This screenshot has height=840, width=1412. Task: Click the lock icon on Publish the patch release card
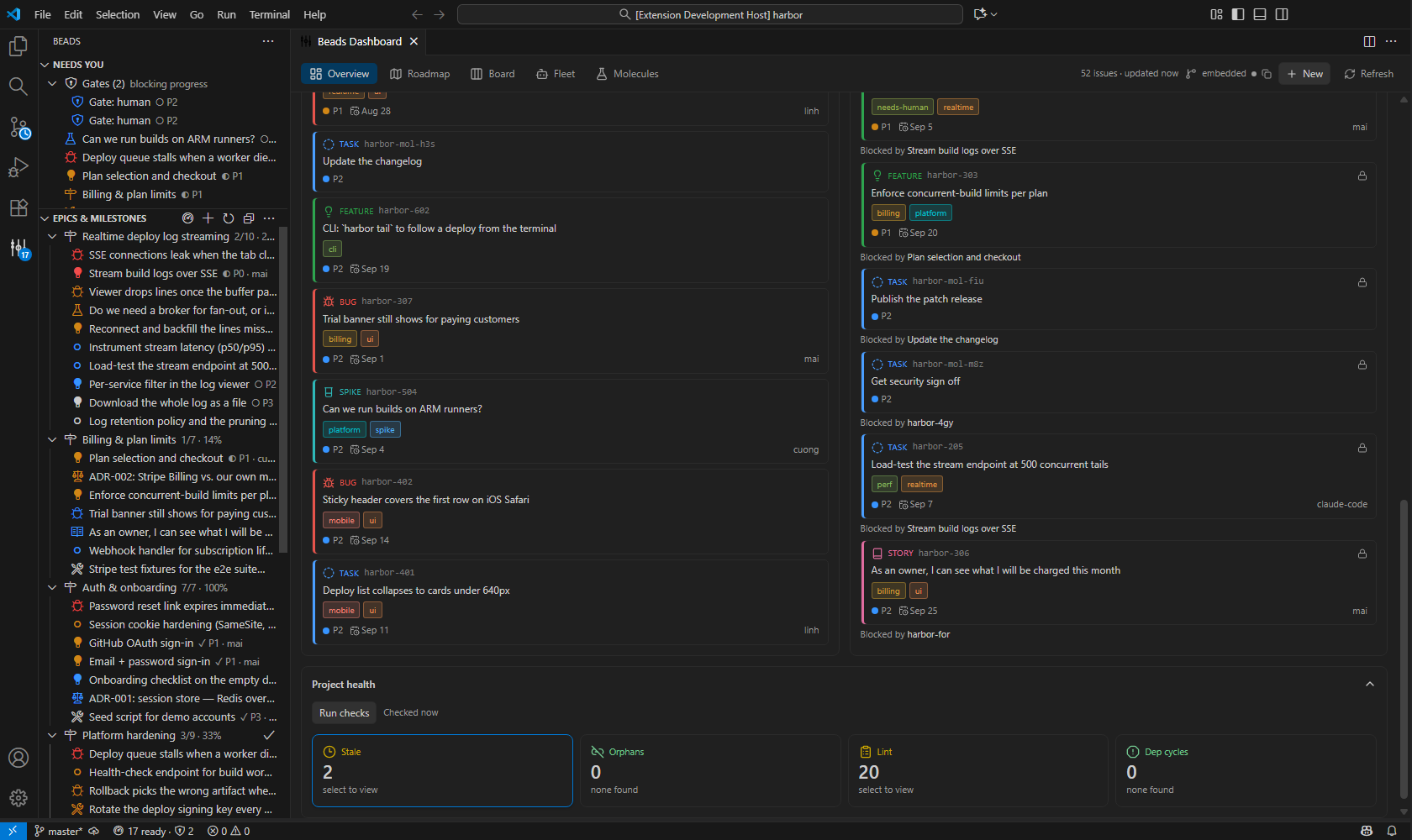(x=1362, y=282)
